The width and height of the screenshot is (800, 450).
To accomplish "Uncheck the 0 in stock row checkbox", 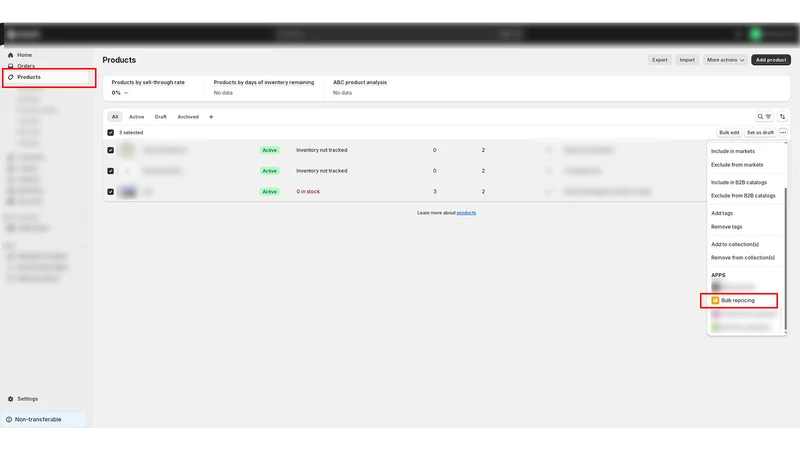I will 111,192.
